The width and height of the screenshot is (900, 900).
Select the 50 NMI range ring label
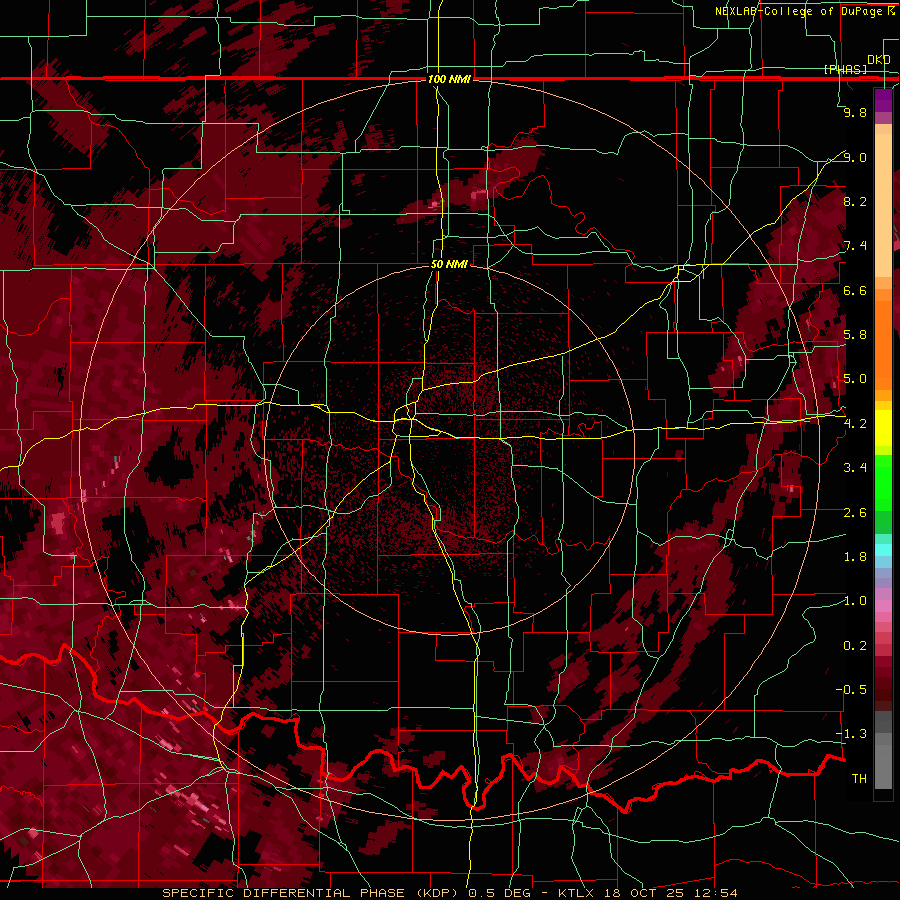(x=449, y=264)
